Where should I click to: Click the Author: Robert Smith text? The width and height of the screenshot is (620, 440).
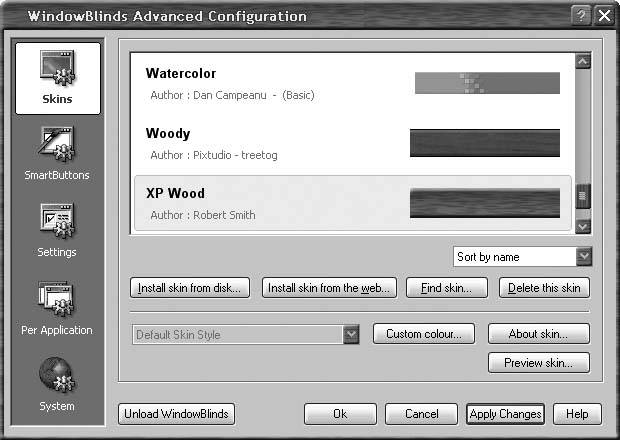[203, 215]
